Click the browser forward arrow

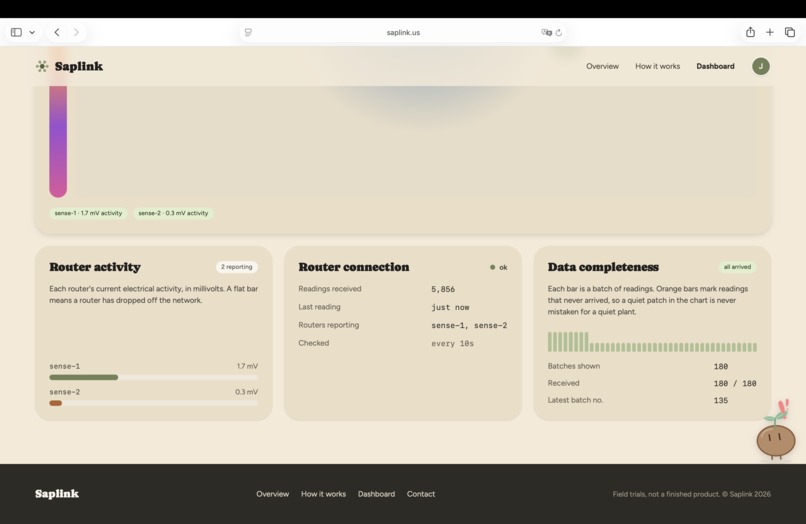pos(76,32)
